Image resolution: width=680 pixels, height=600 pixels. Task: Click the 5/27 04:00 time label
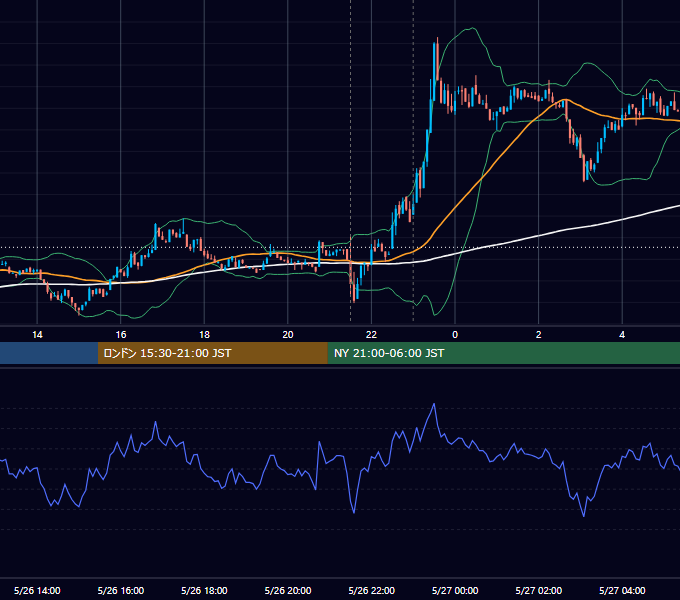pos(622,590)
